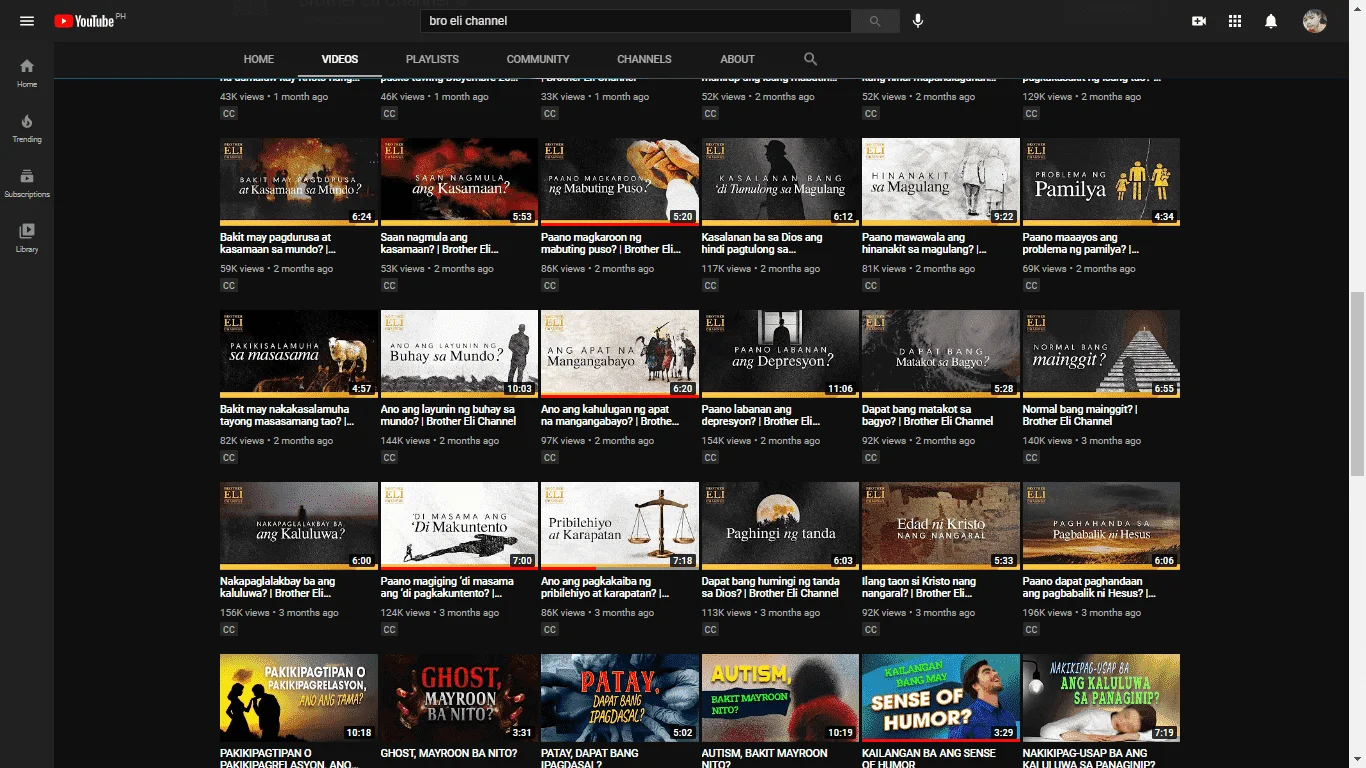Click title 'Normal bang mainggit? | Brother Eli Channel'
The width and height of the screenshot is (1366, 768).
tap(1080, 415)
